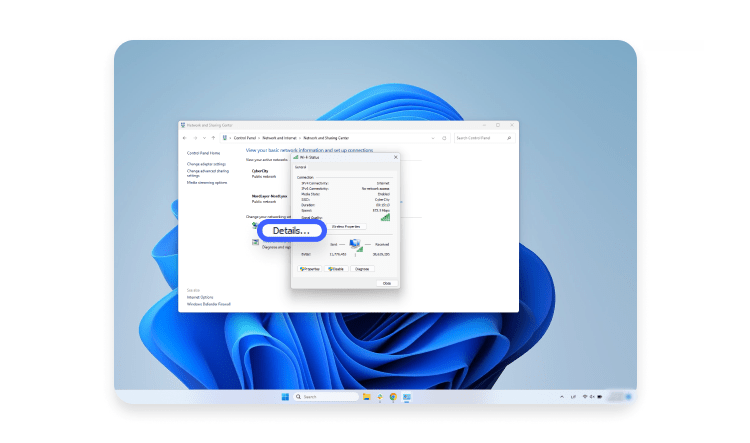Screen dimensions: 750x443
Task: Open the Windows Start button
Action: (285, 397)
